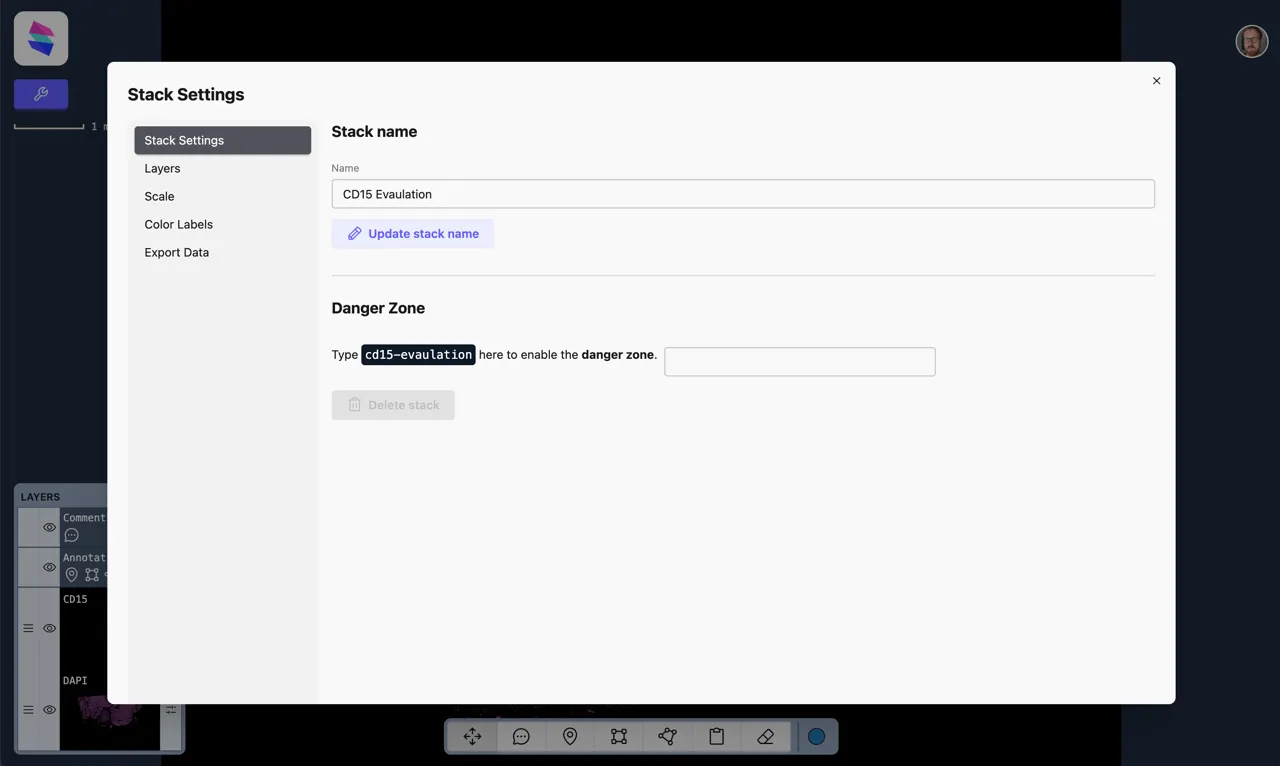Hide the DAPI layer with eye icon
The image size is (1280, 766).
(49, 710)
